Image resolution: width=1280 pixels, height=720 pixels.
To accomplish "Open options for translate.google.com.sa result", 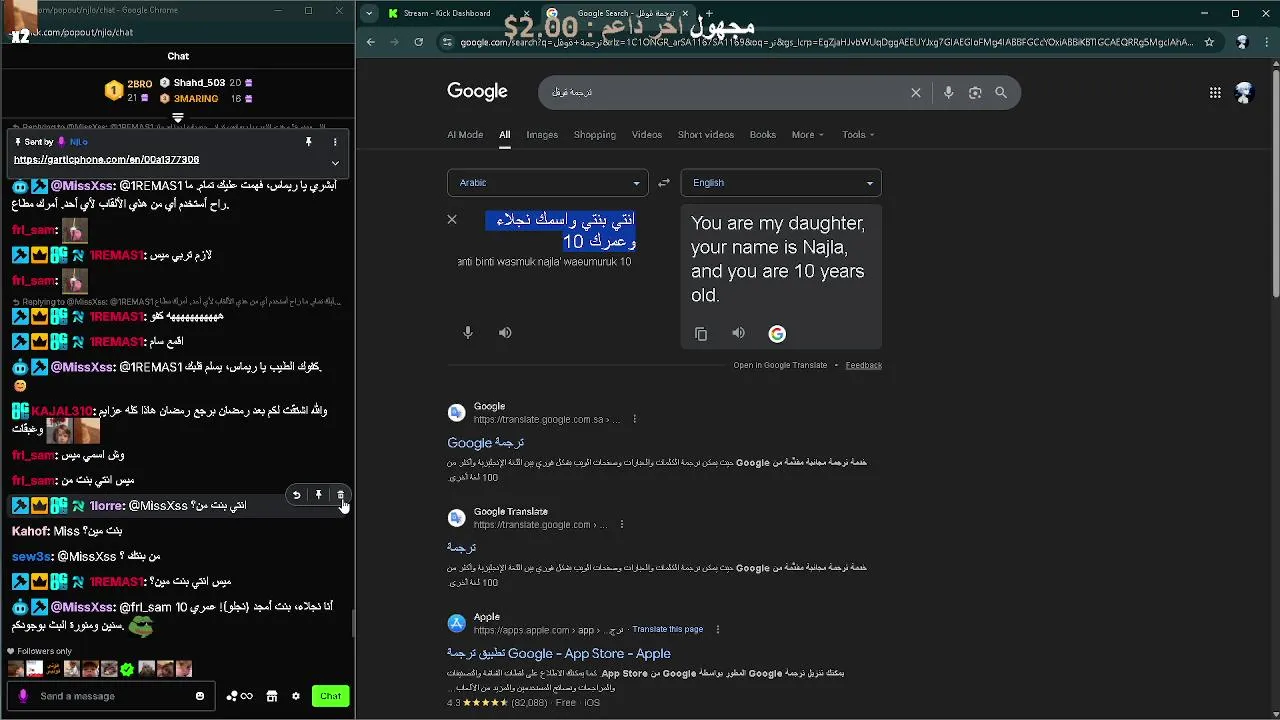I will tap(634, 419).
